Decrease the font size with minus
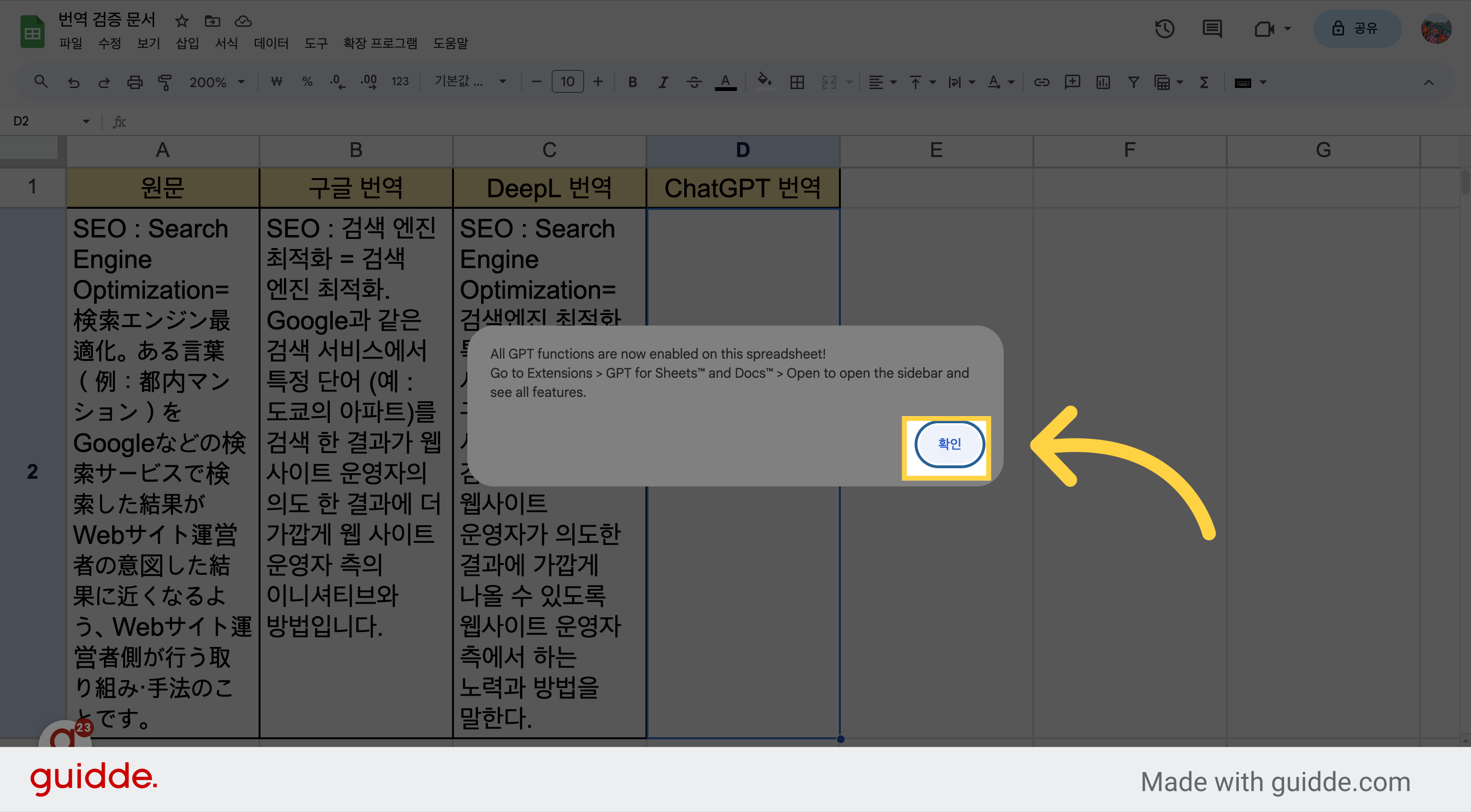 tap(536, 82)
